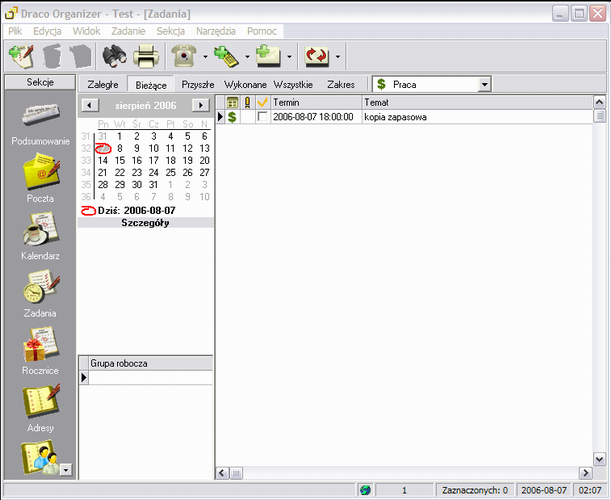Click the grayed trash delete icon
611x500 pixels.
pyautogui.click(x=53, y=57)
